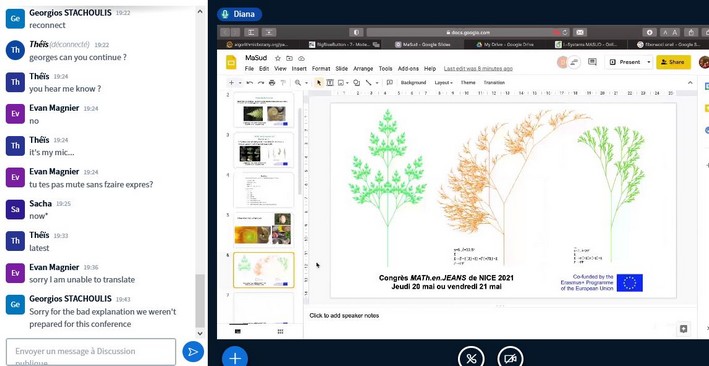
Task: Open the insert image dropdown arrow
Action: point(347,83)
